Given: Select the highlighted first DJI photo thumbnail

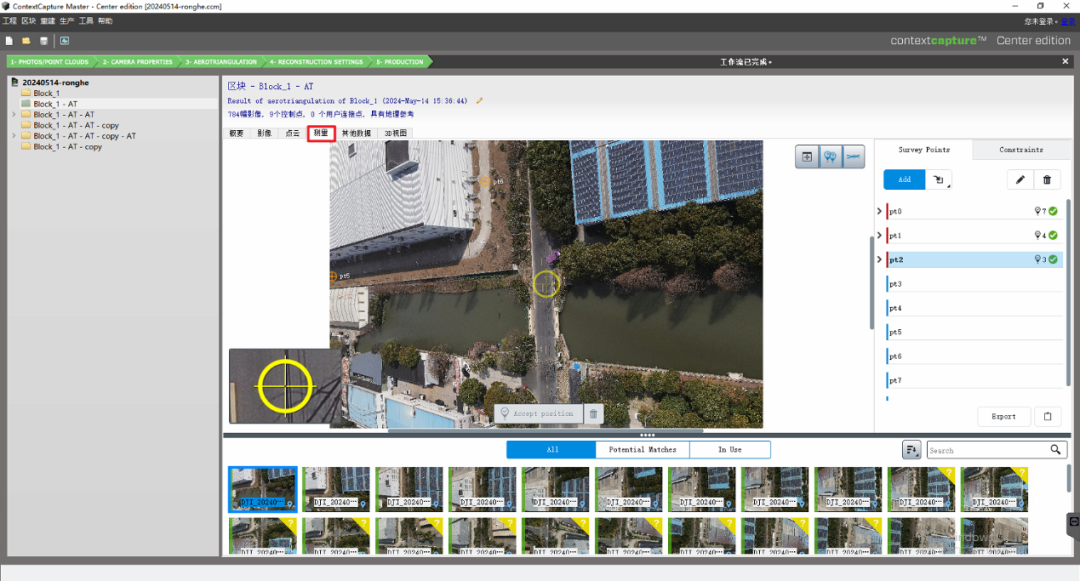Looking at the screenshot, I should (263, 489).
